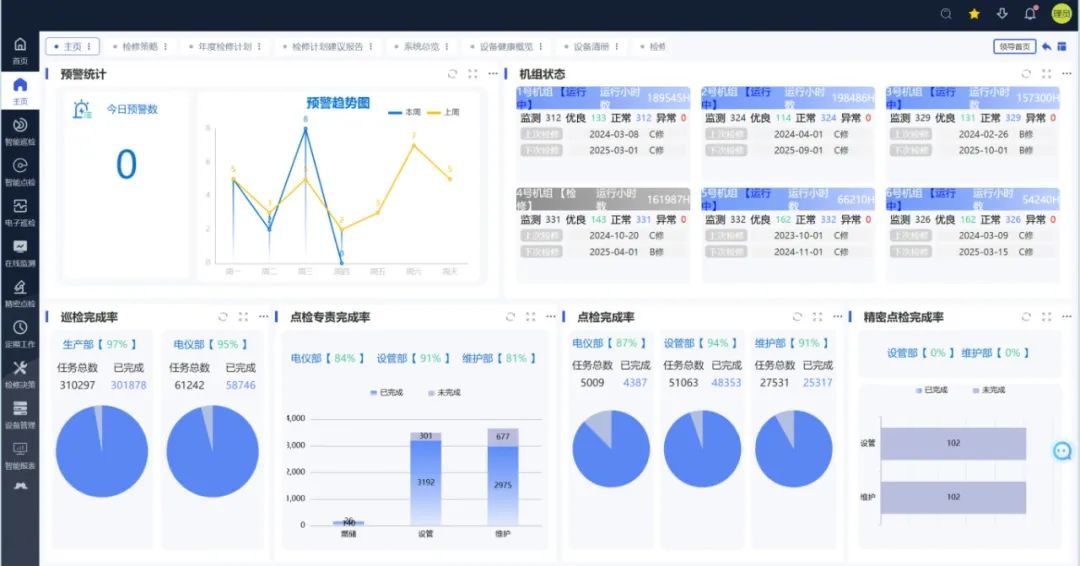Open more options for 点检完成率 panel
The height and width of the screenshot is (566, 1080).
(x=838, y=317)
